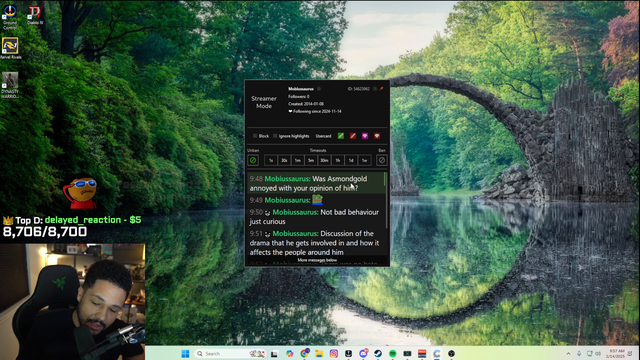Image resolution: width=640 pixels, height=360 pixels.
Task: Open Marvel Rivals desktop shortcut
Action: tap(10, 48)
